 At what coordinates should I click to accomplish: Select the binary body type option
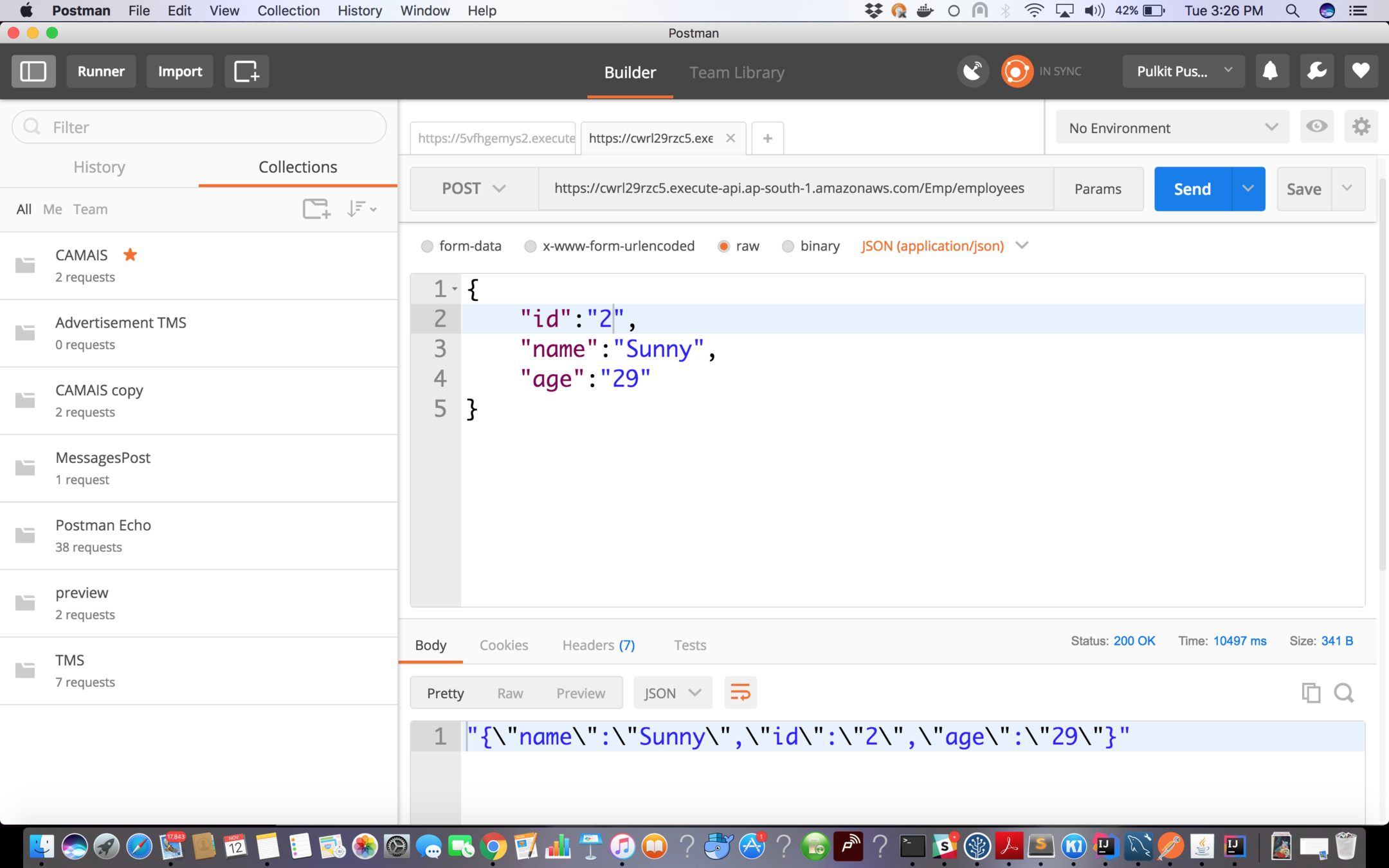click(788, 246)
